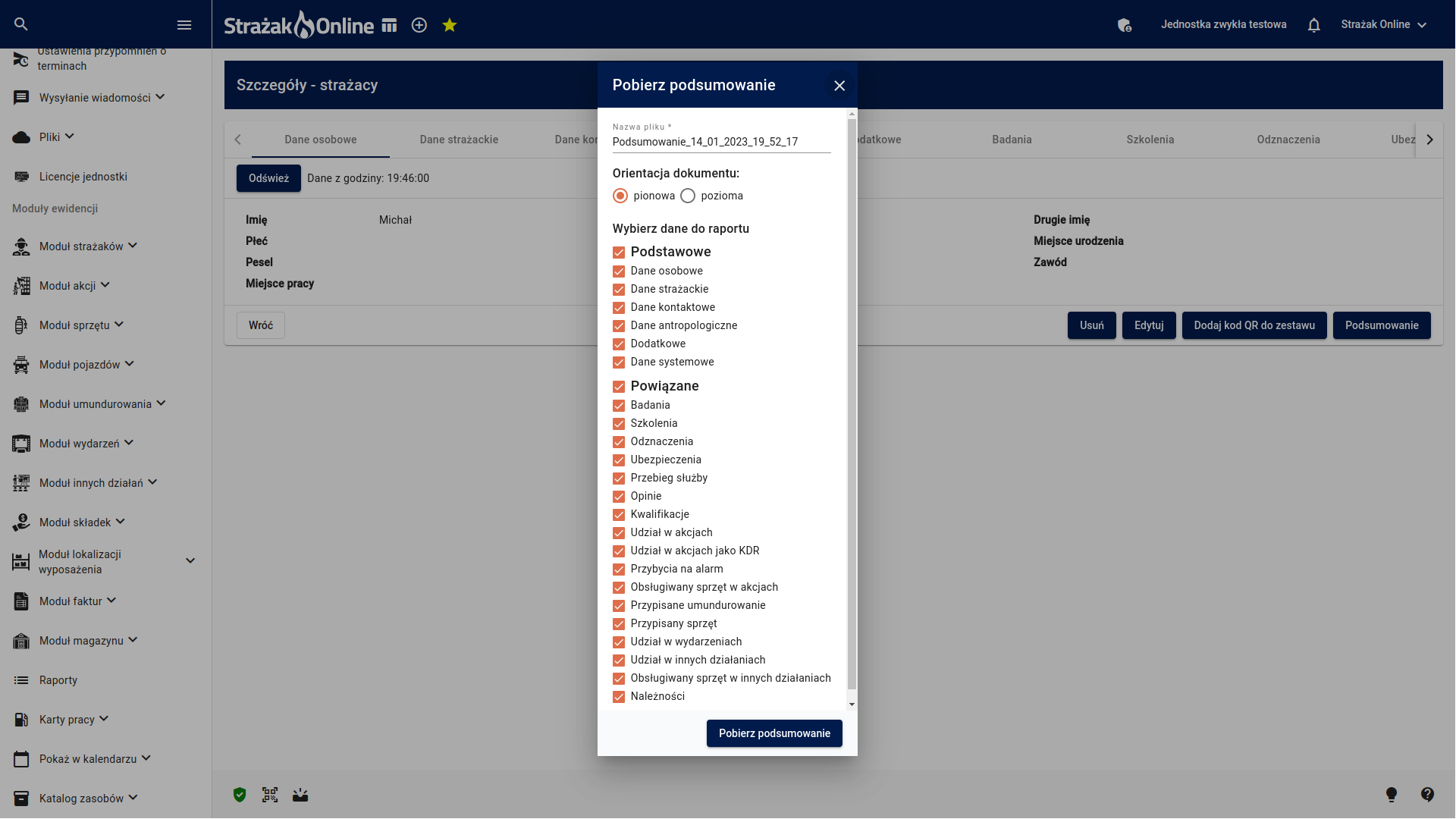Click the Usuń button
Viewport: 1456px width, 819px height.
1092,325
